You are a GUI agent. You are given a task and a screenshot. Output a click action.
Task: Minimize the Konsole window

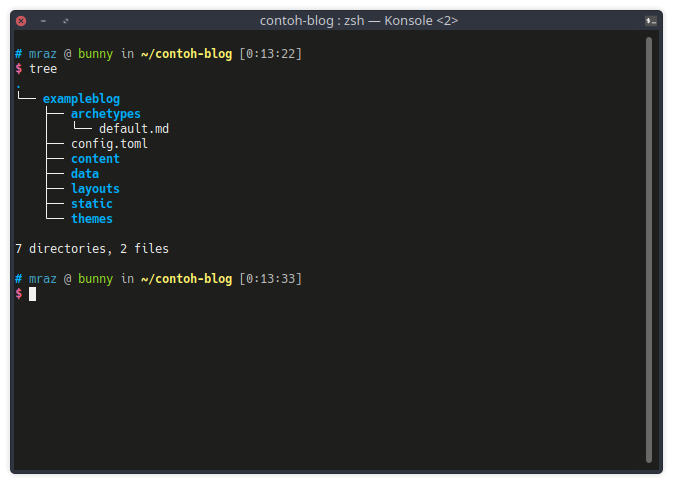[x=43, y=21]
